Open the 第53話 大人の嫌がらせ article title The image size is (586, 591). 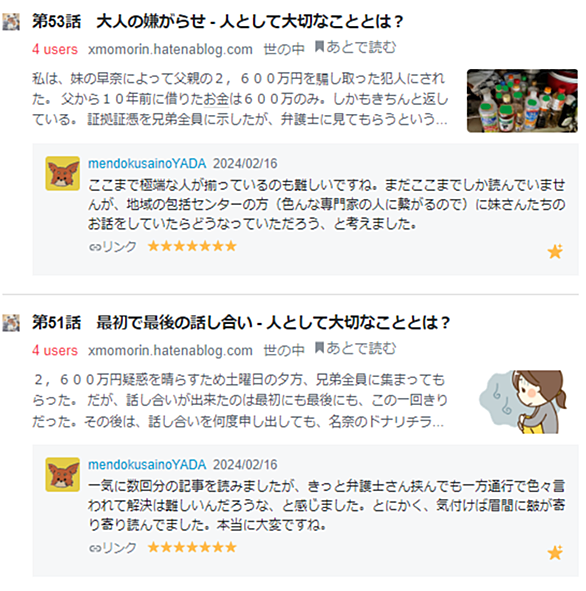pos(217,21)
